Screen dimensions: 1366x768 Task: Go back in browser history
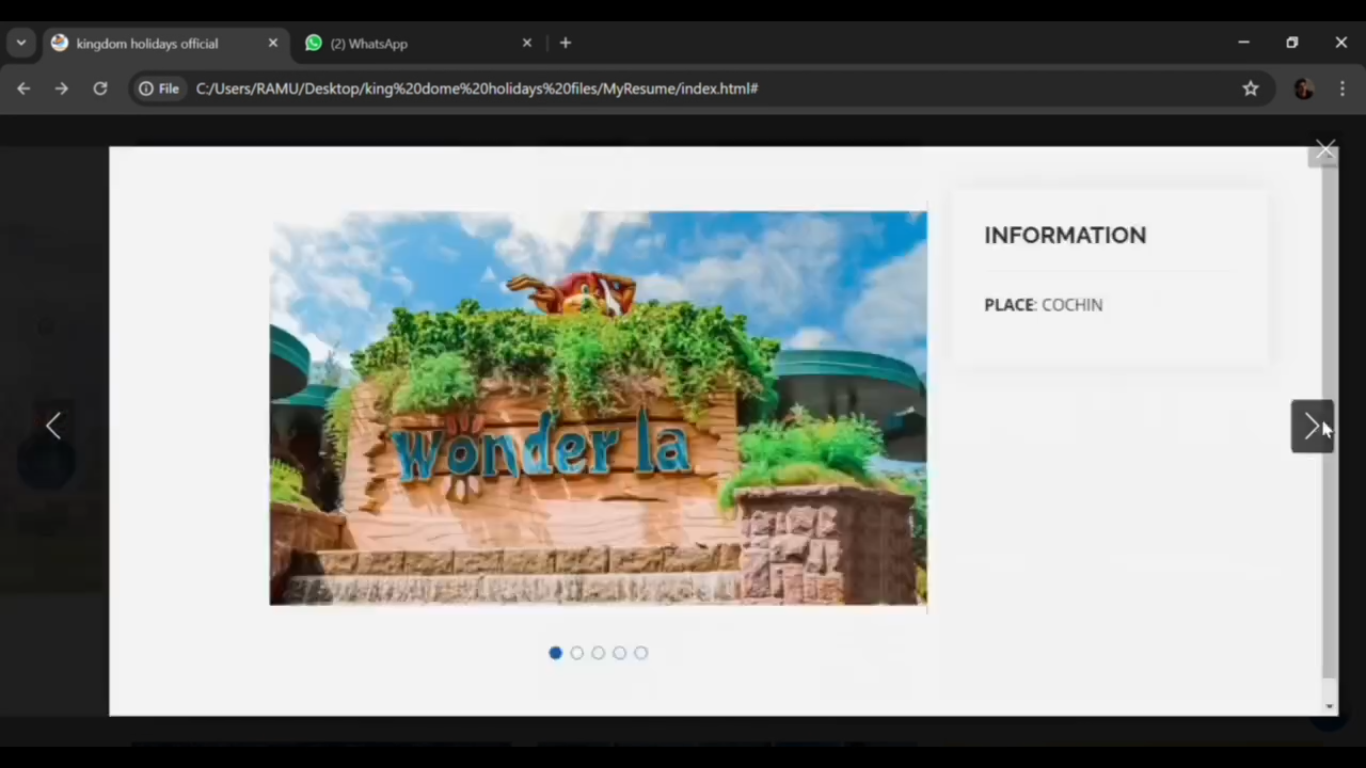point(24,88)
